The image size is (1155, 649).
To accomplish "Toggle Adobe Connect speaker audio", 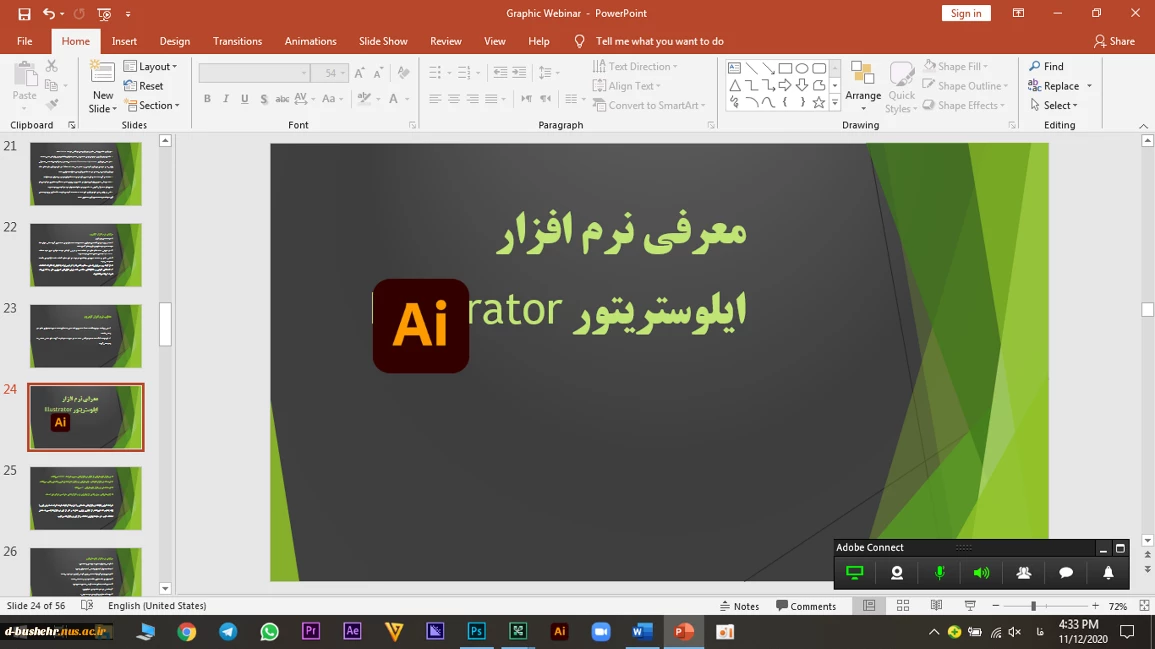I will [981, 573].
